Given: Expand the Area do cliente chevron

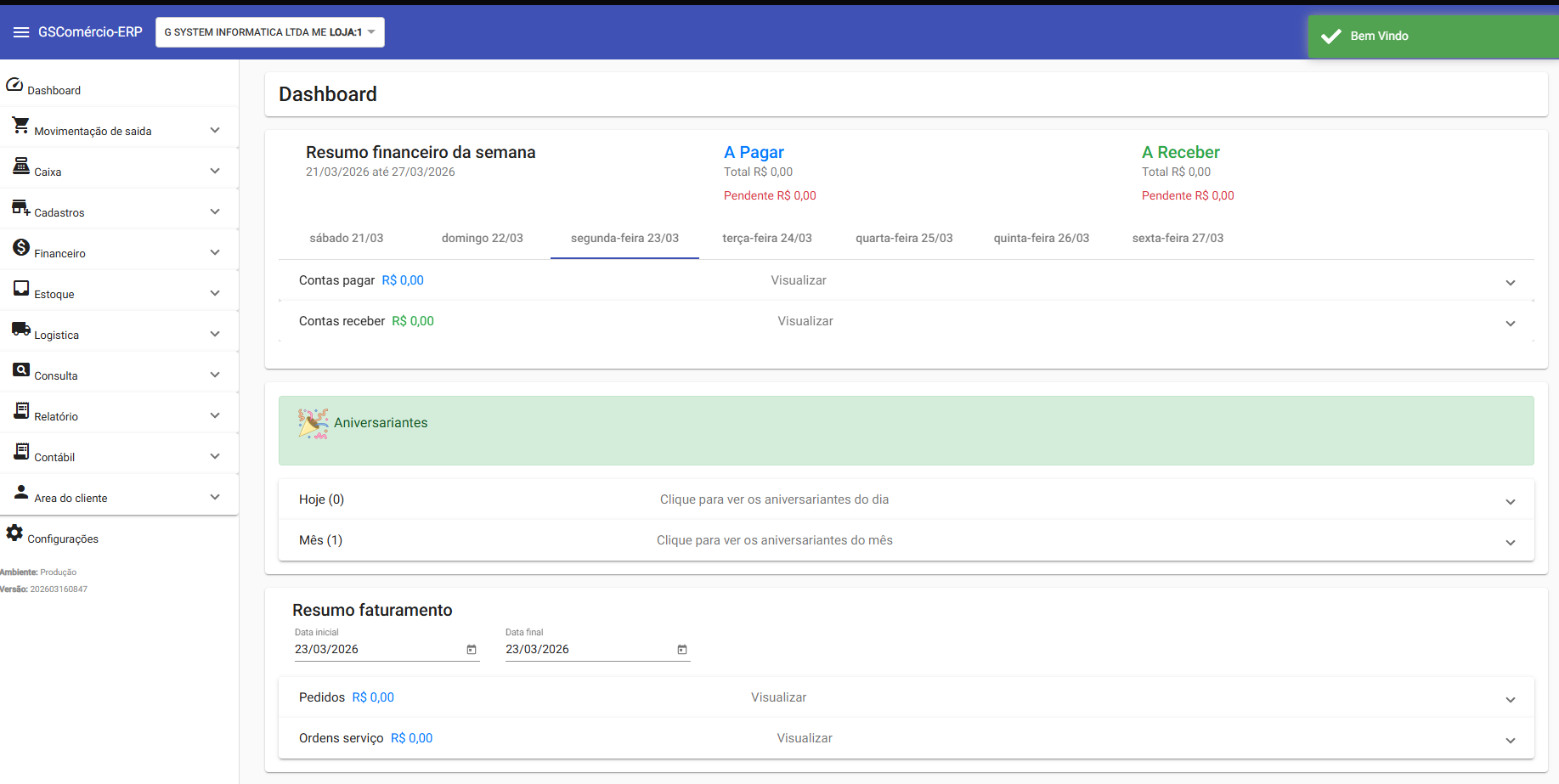Looking at the screenshot, I should coord(215,497).
